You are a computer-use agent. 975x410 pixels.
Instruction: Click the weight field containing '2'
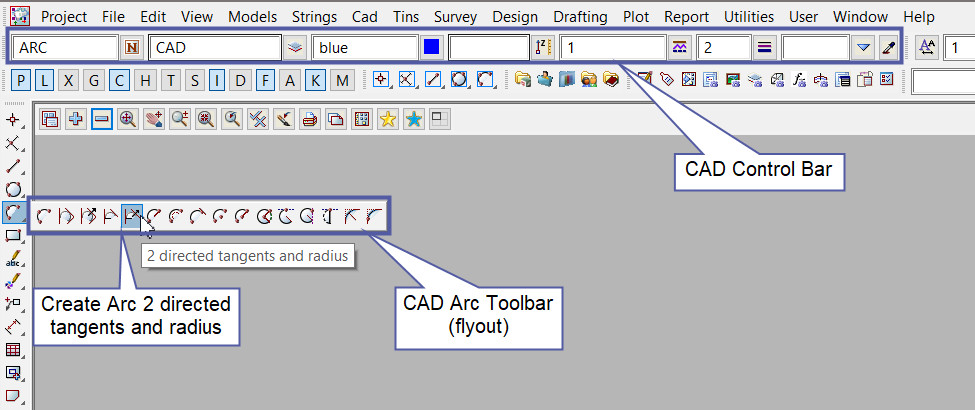point(725,47)
